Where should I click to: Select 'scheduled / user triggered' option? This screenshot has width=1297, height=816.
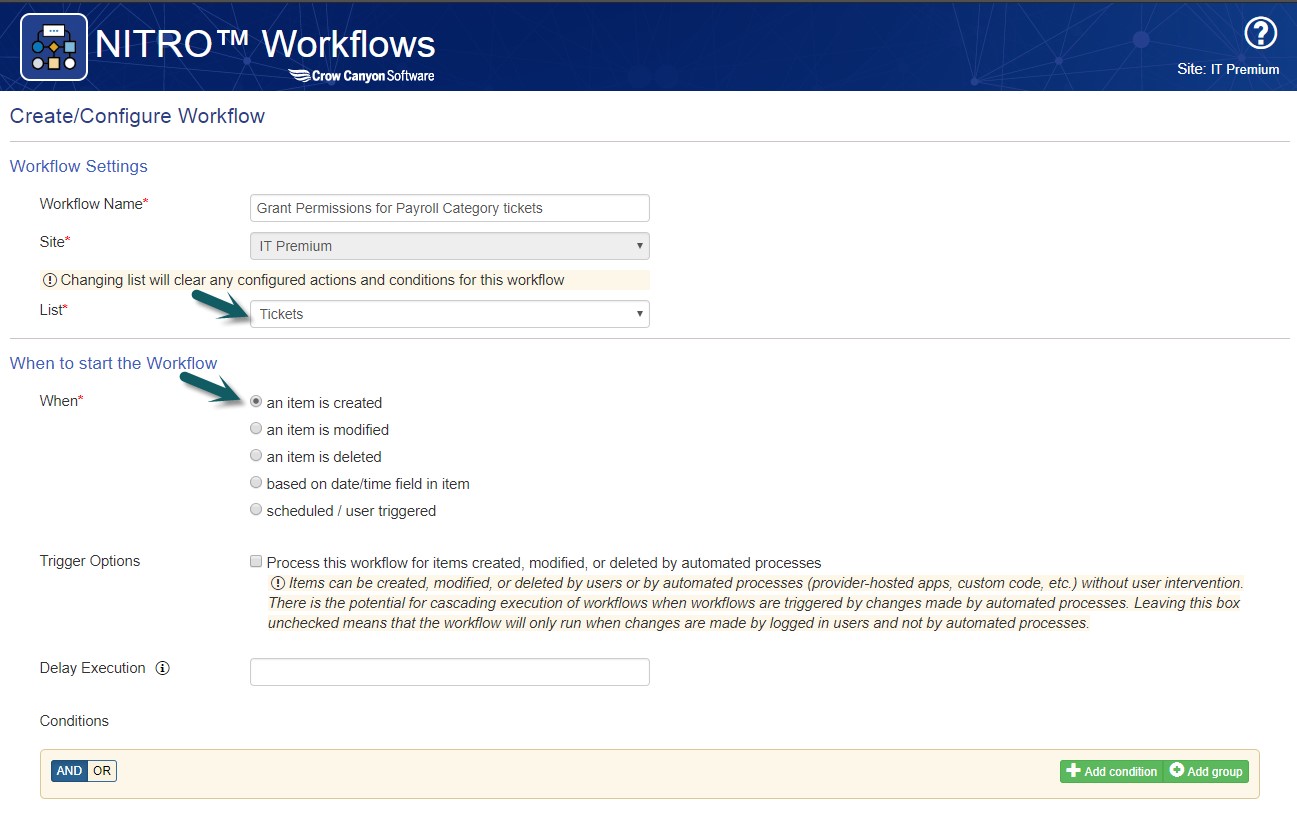point(256,510)
